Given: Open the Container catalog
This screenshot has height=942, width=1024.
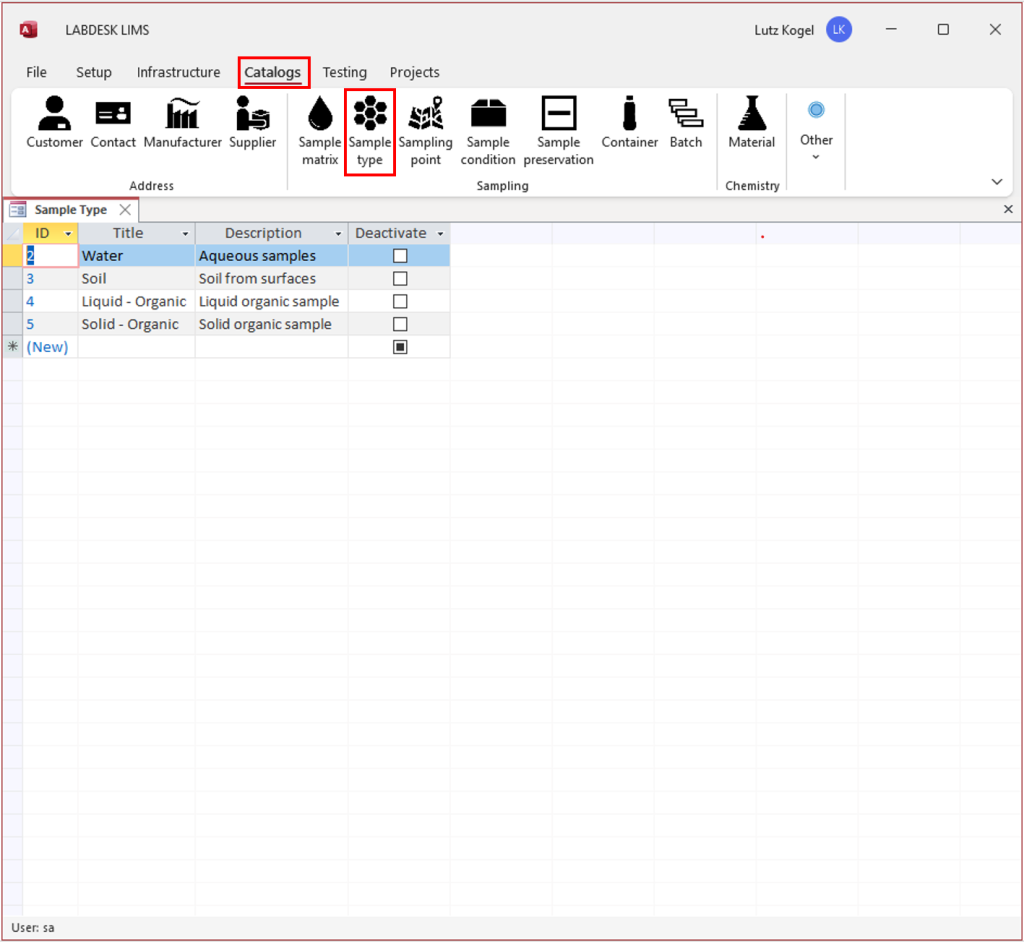Looking at the screenshot, I should (629, 122).
